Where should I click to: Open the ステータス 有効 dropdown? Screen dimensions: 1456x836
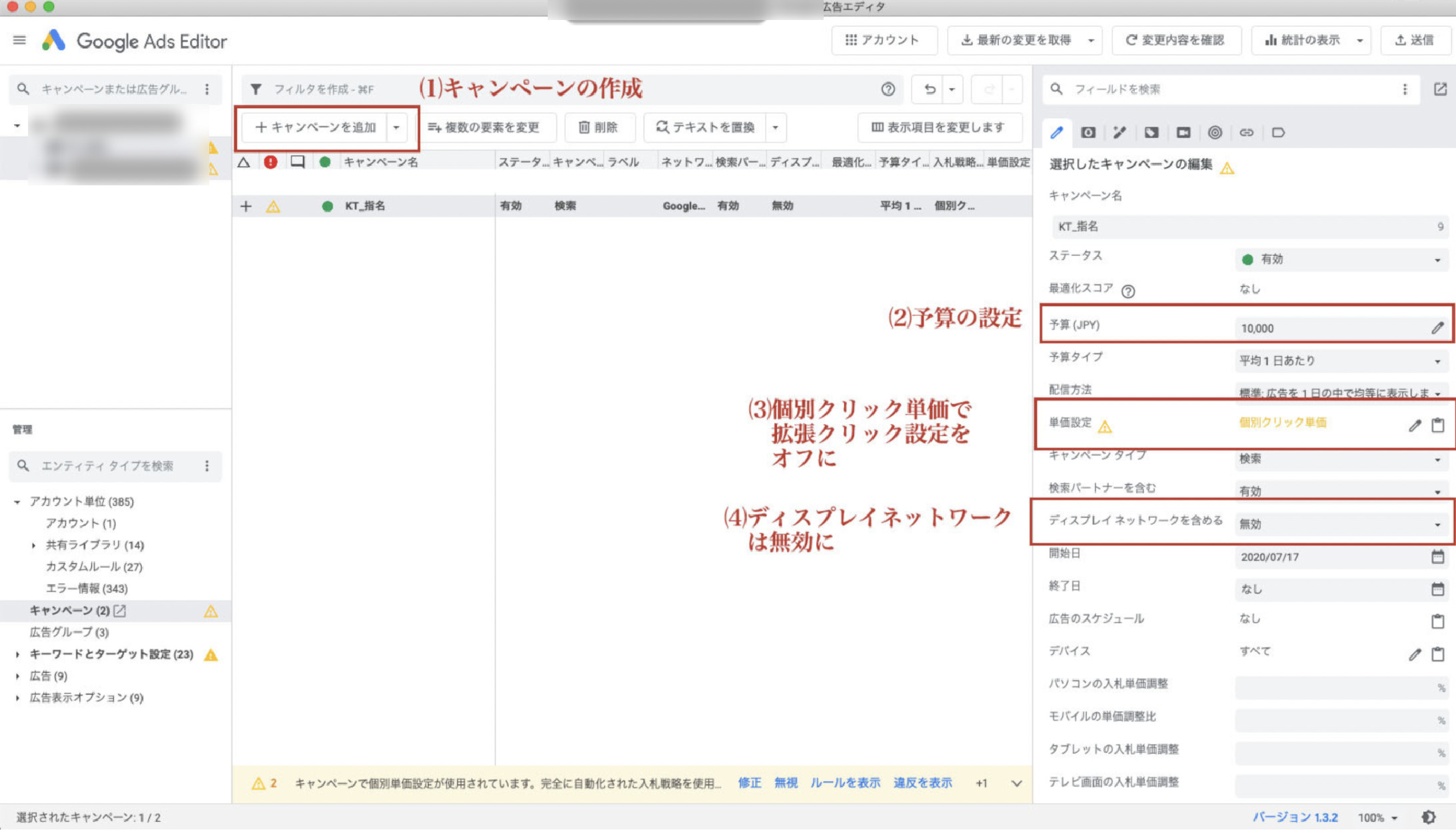(x=1339, y=259)
